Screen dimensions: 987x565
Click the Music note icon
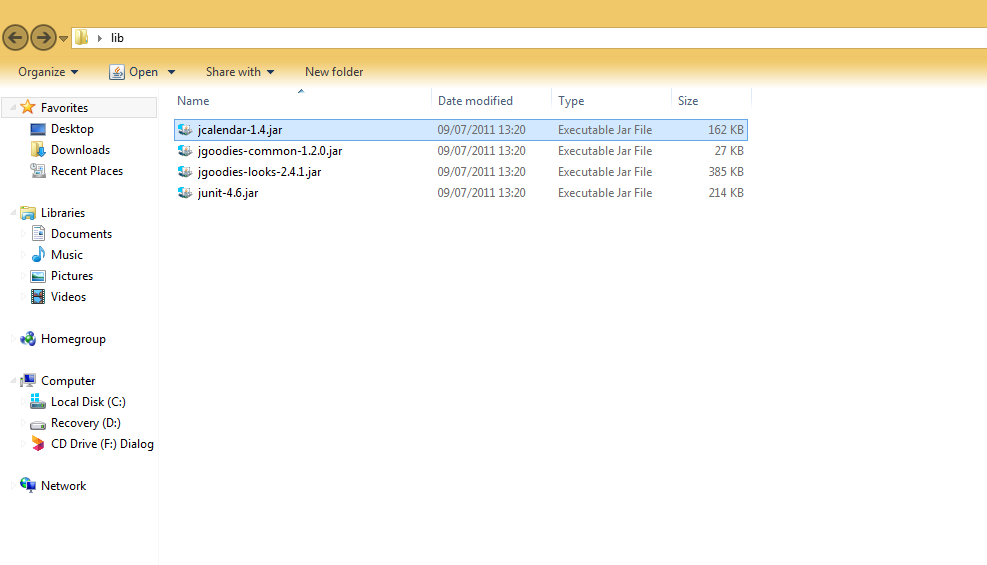[38, 254]
